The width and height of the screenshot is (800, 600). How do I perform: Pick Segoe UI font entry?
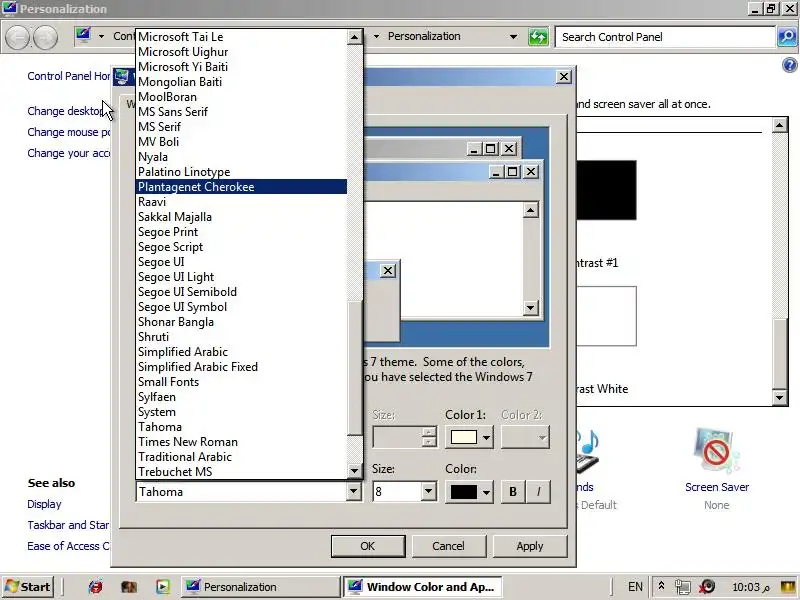(242, 262)
